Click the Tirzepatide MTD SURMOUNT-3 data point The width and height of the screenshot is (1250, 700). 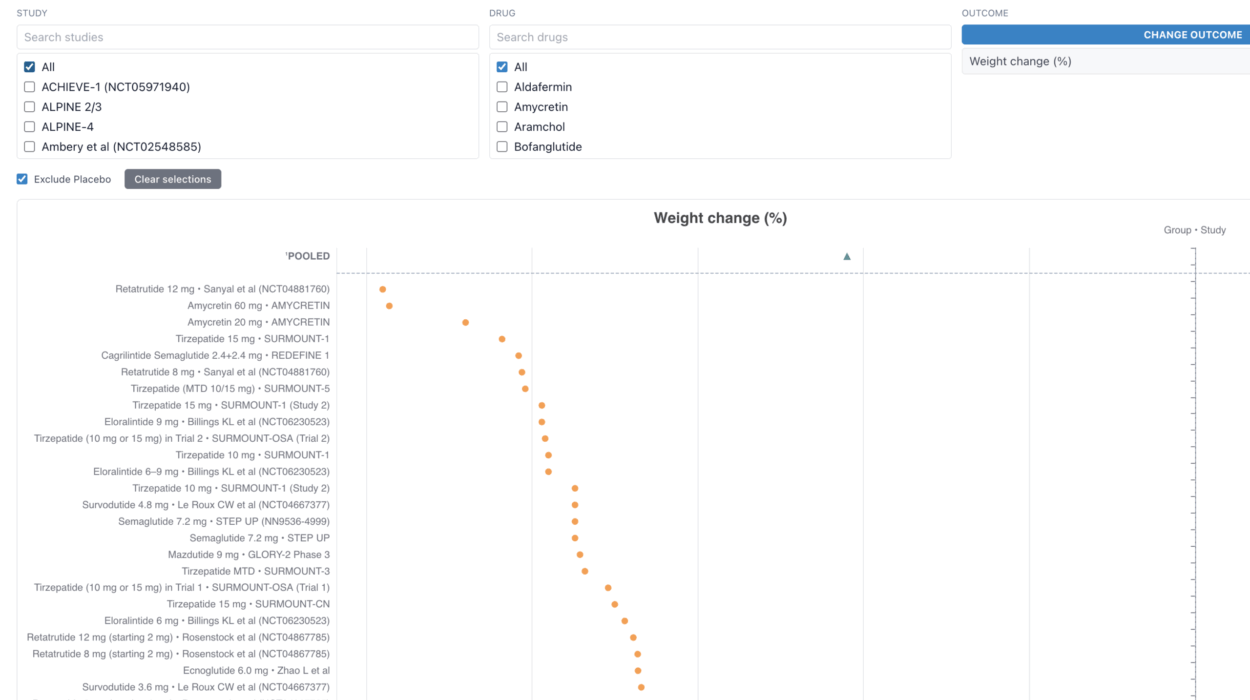coord(585,571)
